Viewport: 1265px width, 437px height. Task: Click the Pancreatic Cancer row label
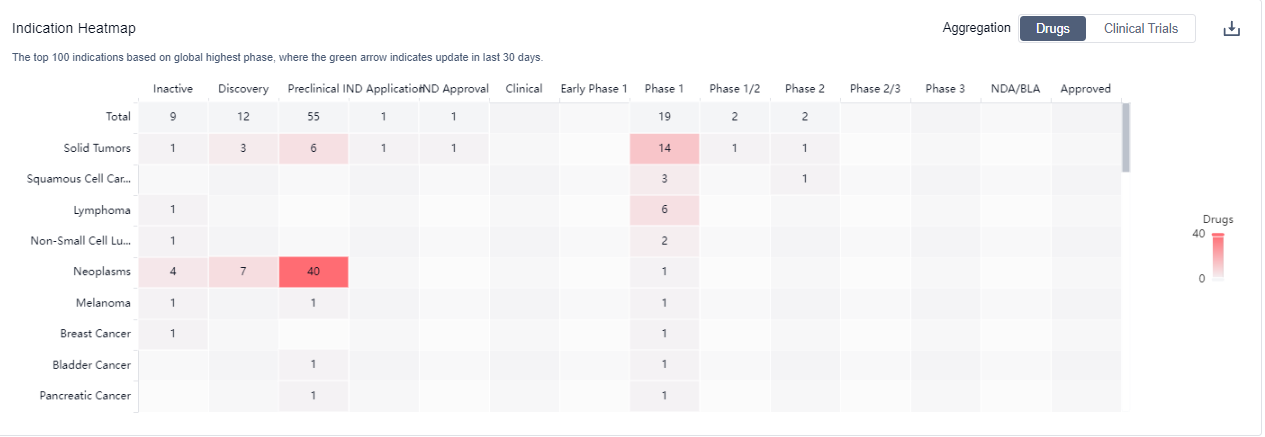pyautogui.click(x=85, y=396)
